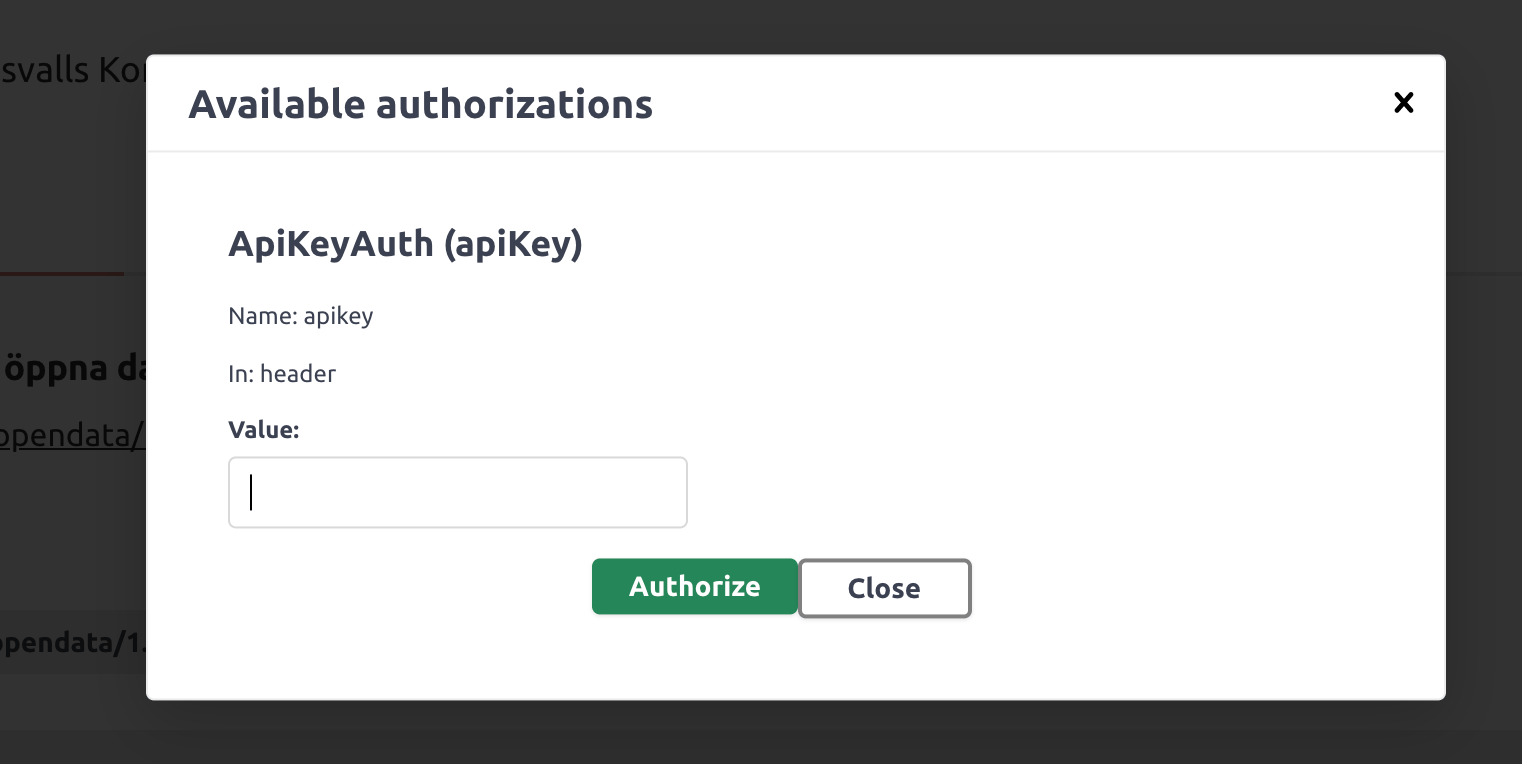
Task: Click the "(apiKey)" type in the heading
Action: coord(513,243)
